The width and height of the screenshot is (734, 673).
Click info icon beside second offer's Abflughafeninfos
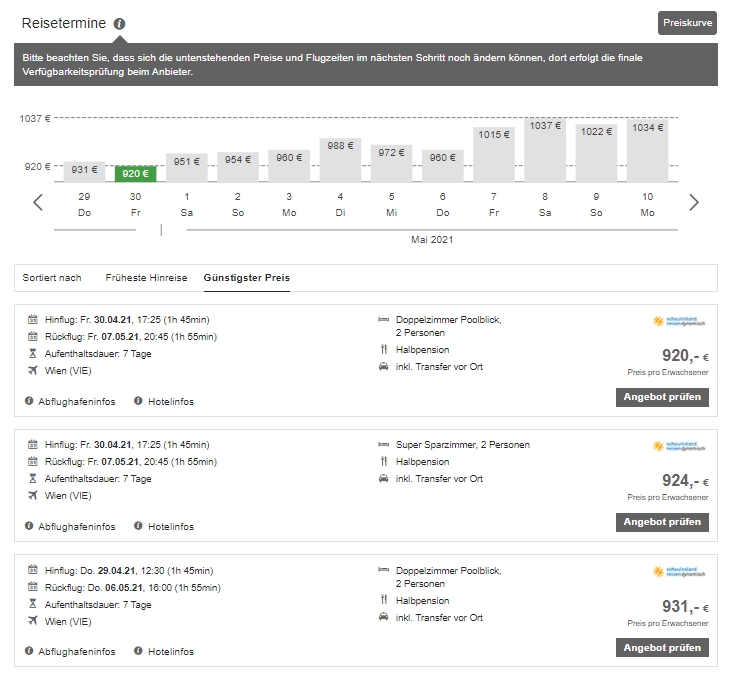30,526
